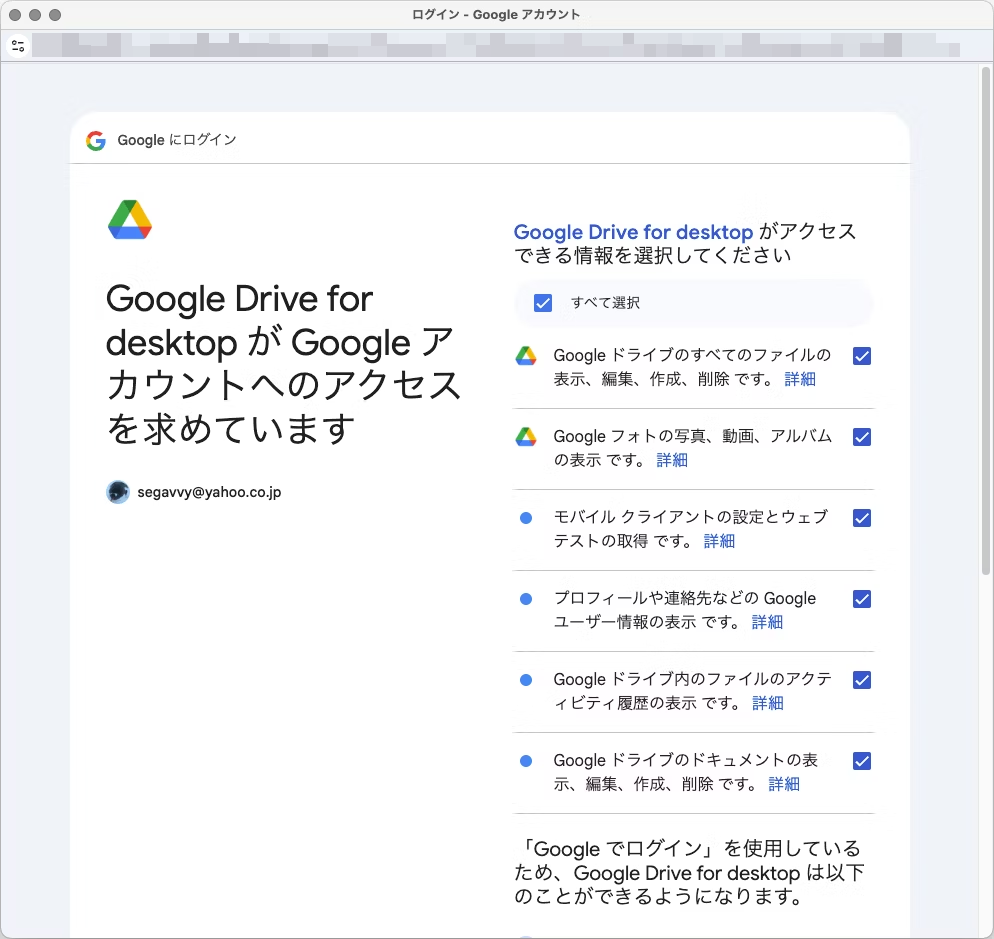Click the 「Google でログイン」を使用している paragraph
The width and height of the screenshot is (994, 939).
pos(688,872)
